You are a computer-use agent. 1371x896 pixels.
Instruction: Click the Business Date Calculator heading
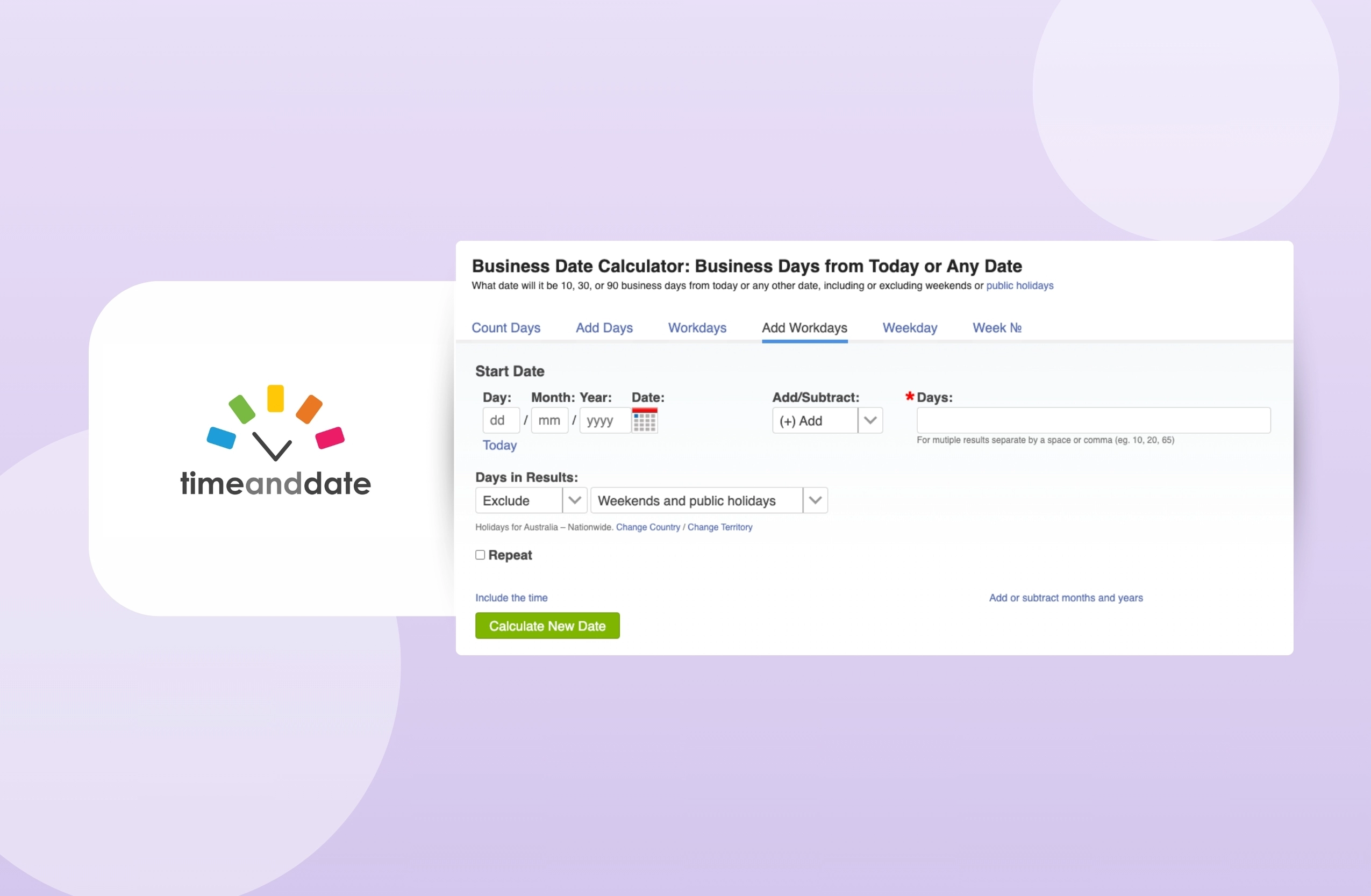(x=747, y=266)
